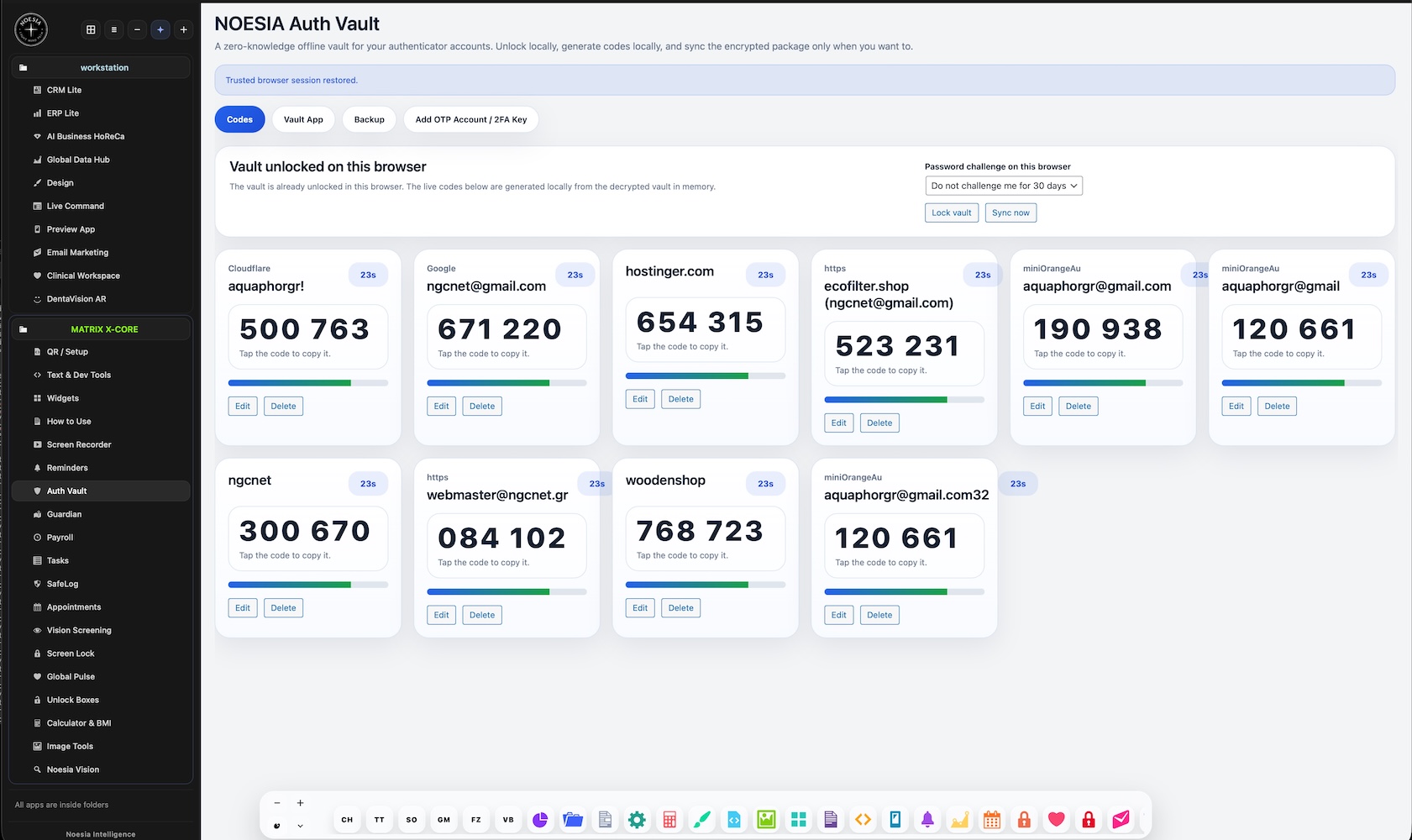Open the blue folder dock icon

tap(573, 819)
